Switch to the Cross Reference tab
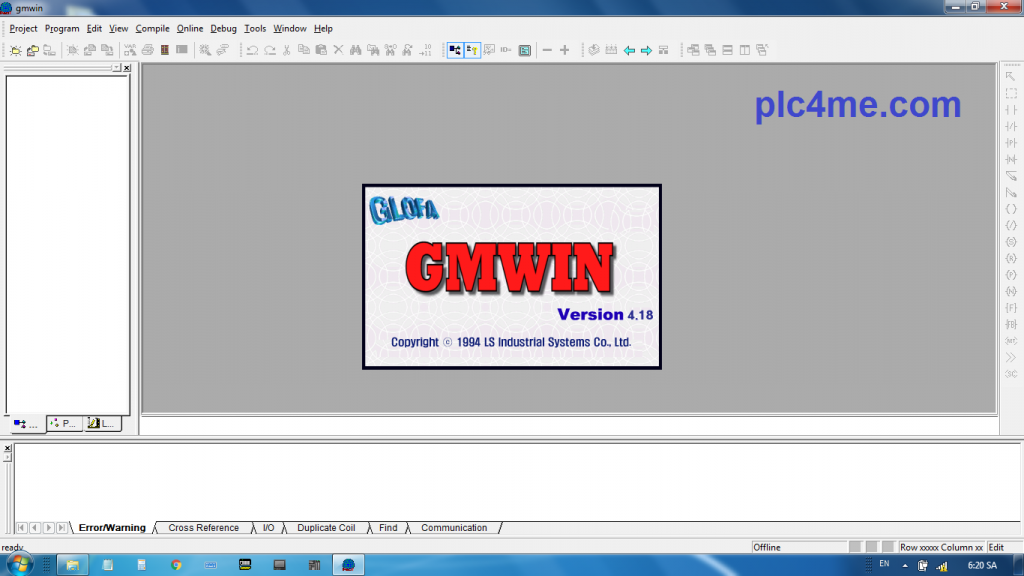 [203, 528]
